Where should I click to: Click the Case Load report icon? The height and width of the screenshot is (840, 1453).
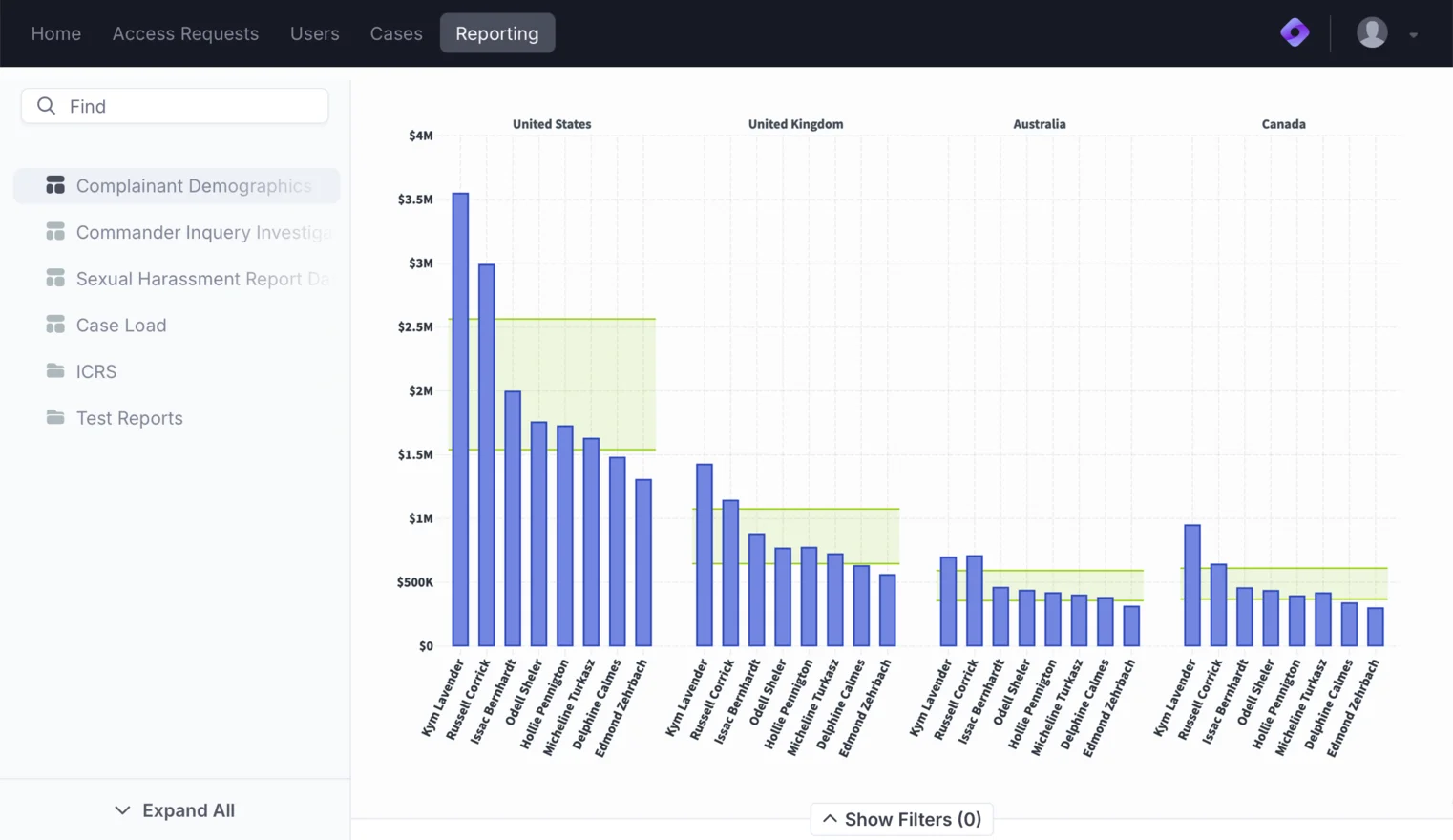55,325
